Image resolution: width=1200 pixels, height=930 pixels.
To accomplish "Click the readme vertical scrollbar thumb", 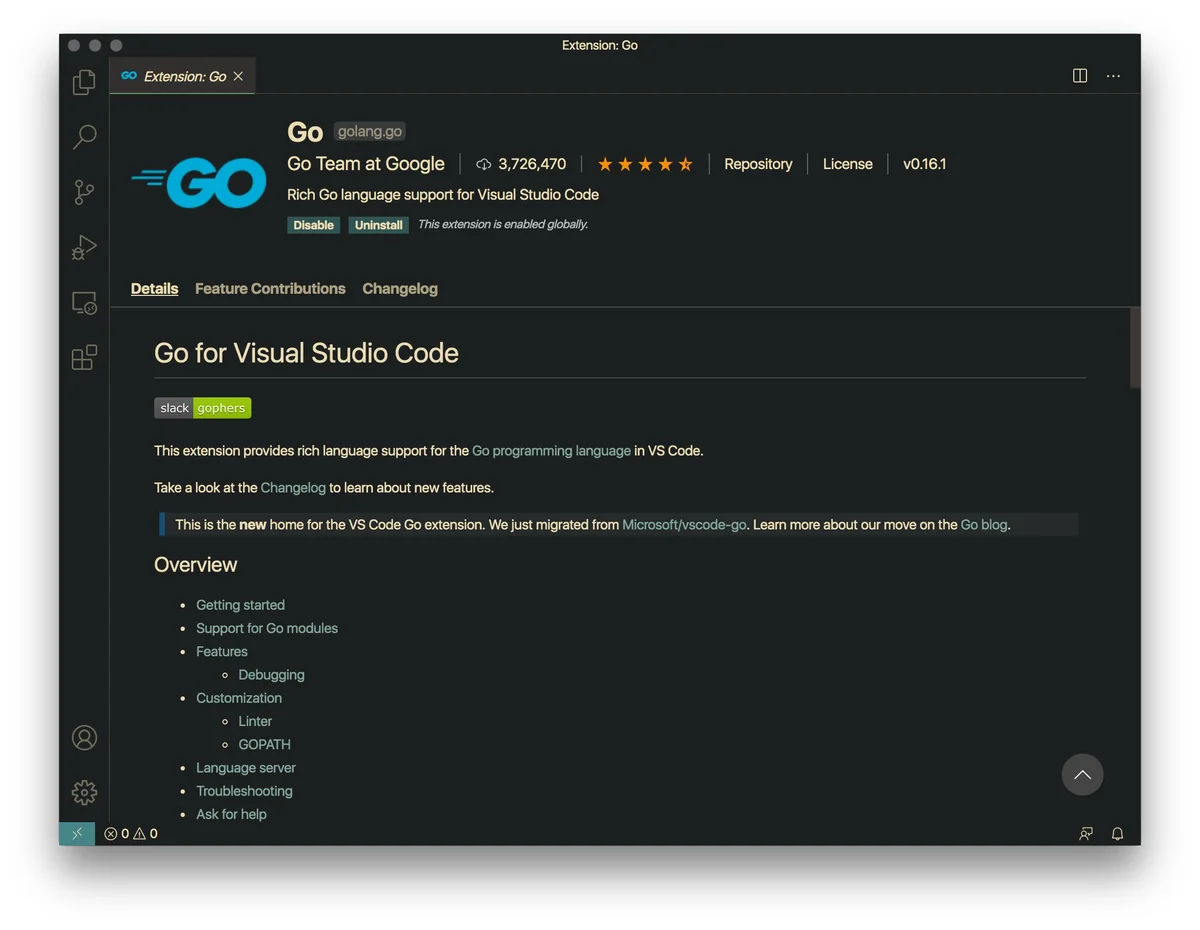I will 1135,347.
